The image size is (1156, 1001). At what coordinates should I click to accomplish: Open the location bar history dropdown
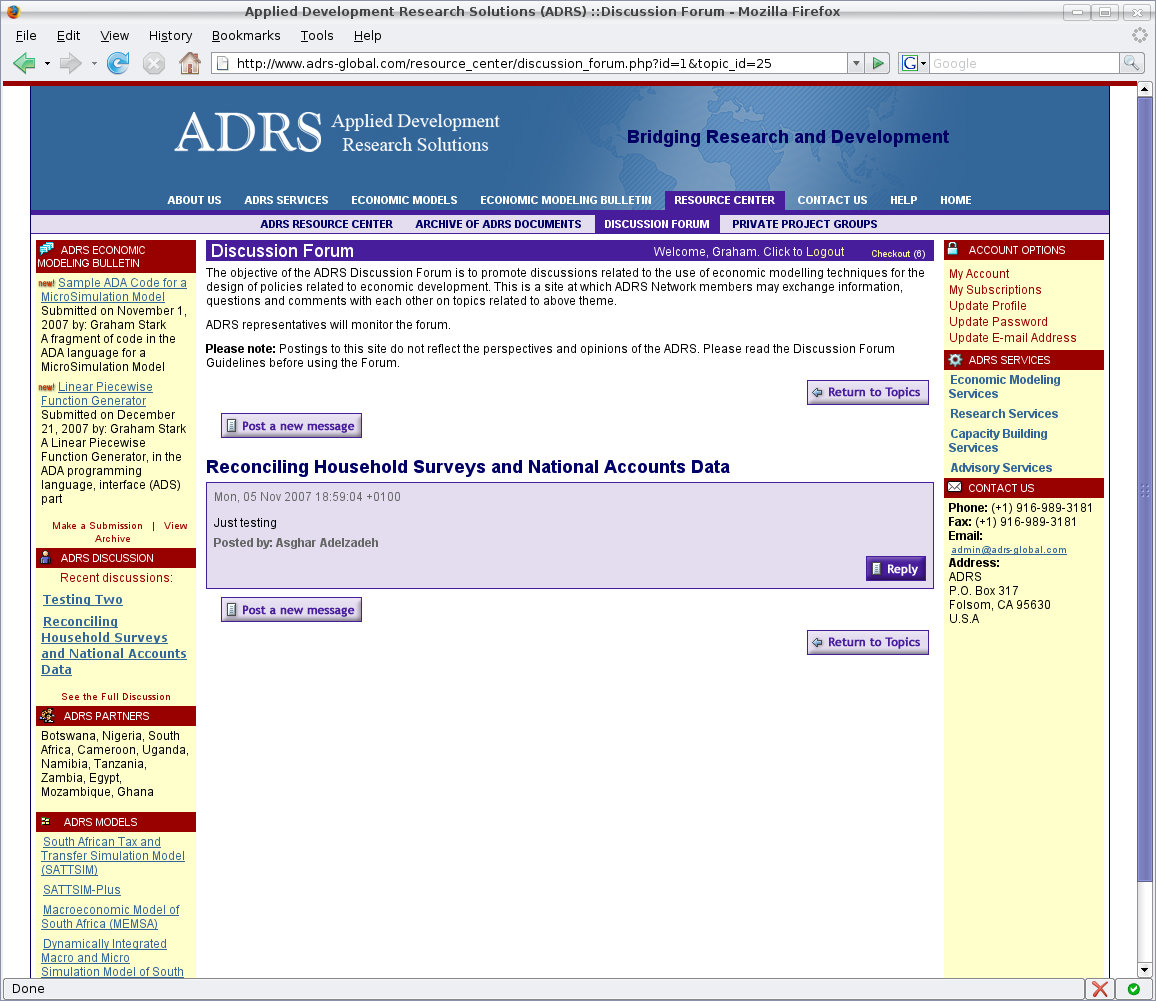click(857, 62)
